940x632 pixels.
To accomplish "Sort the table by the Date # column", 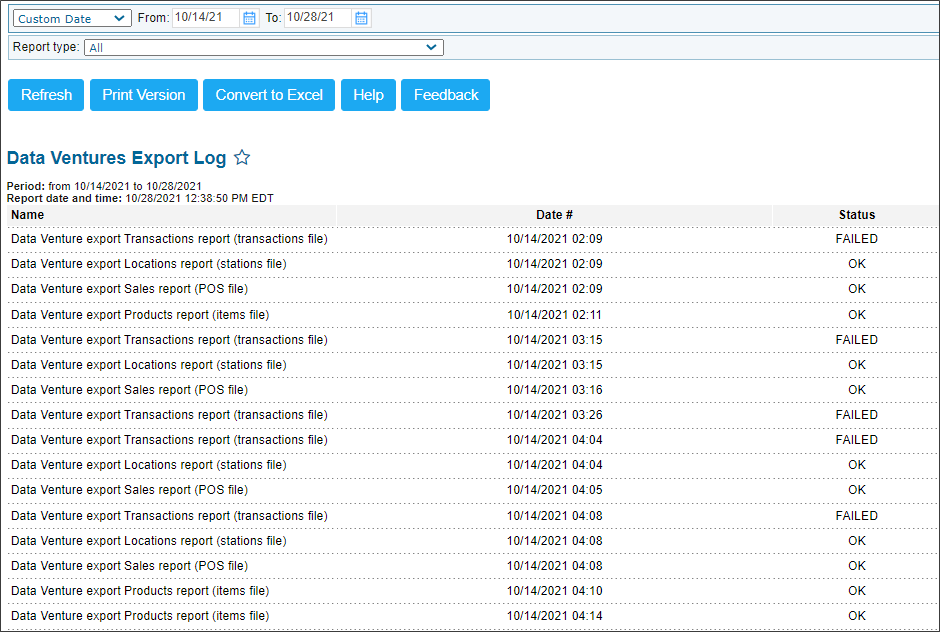I will pos(554,215).
